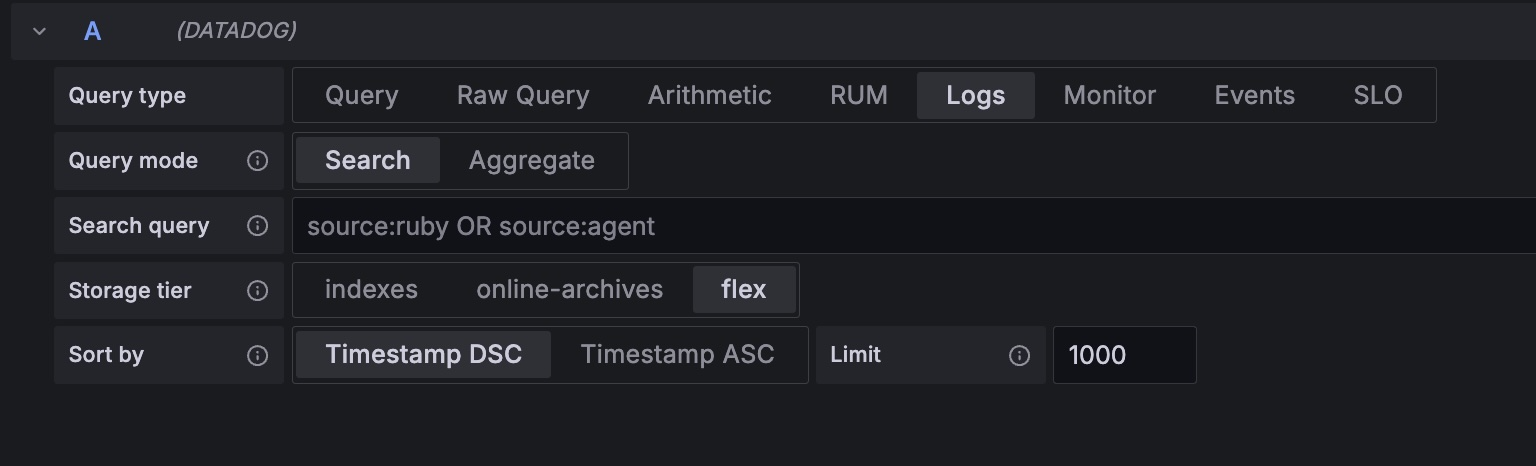1536x466 pixels.
Task: Click the Storage tier info icon
Action: pos(257,291)
